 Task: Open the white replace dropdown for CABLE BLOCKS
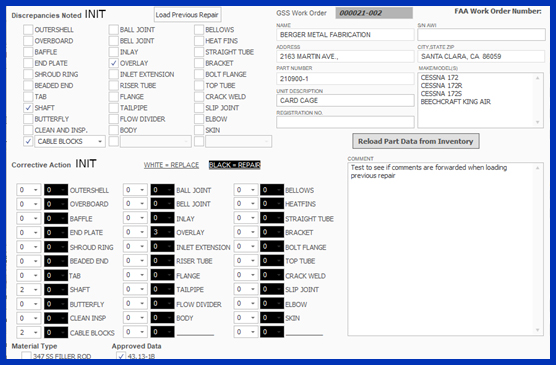click(35, 332)
